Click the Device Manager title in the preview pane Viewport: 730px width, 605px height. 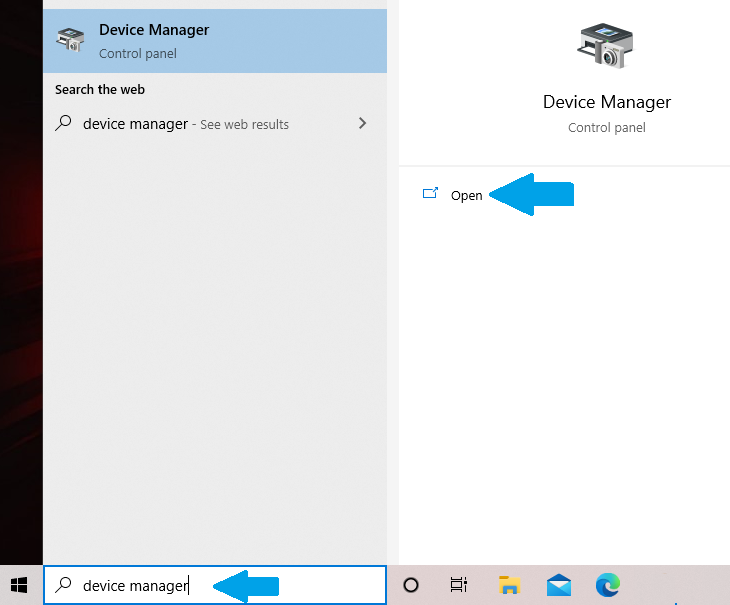click(607, 102)
